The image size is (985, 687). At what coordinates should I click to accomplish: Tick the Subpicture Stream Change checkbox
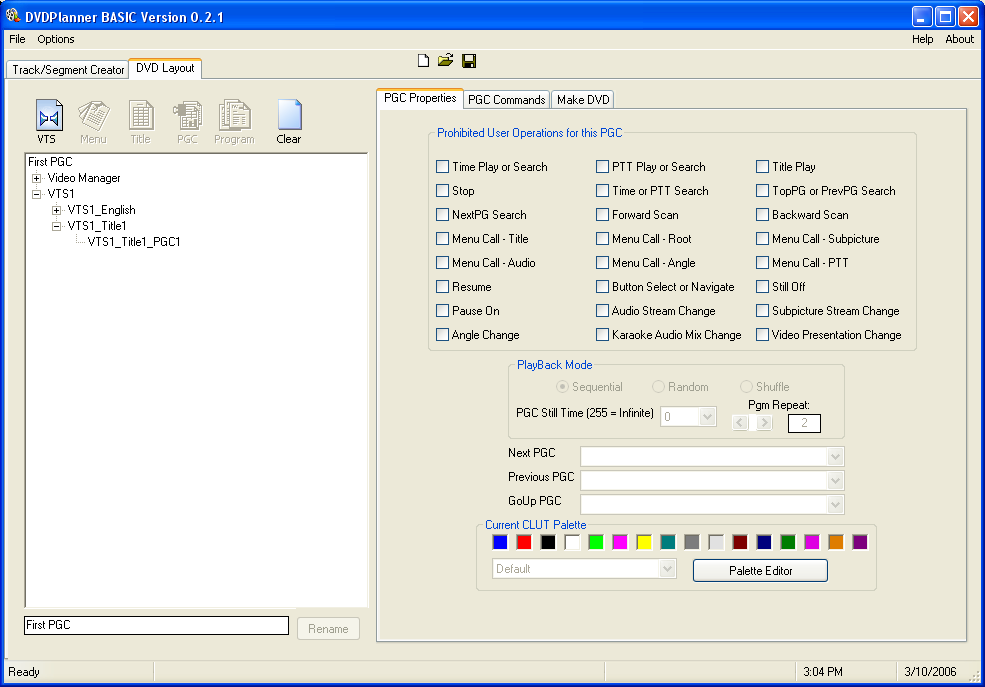(763, 311)
